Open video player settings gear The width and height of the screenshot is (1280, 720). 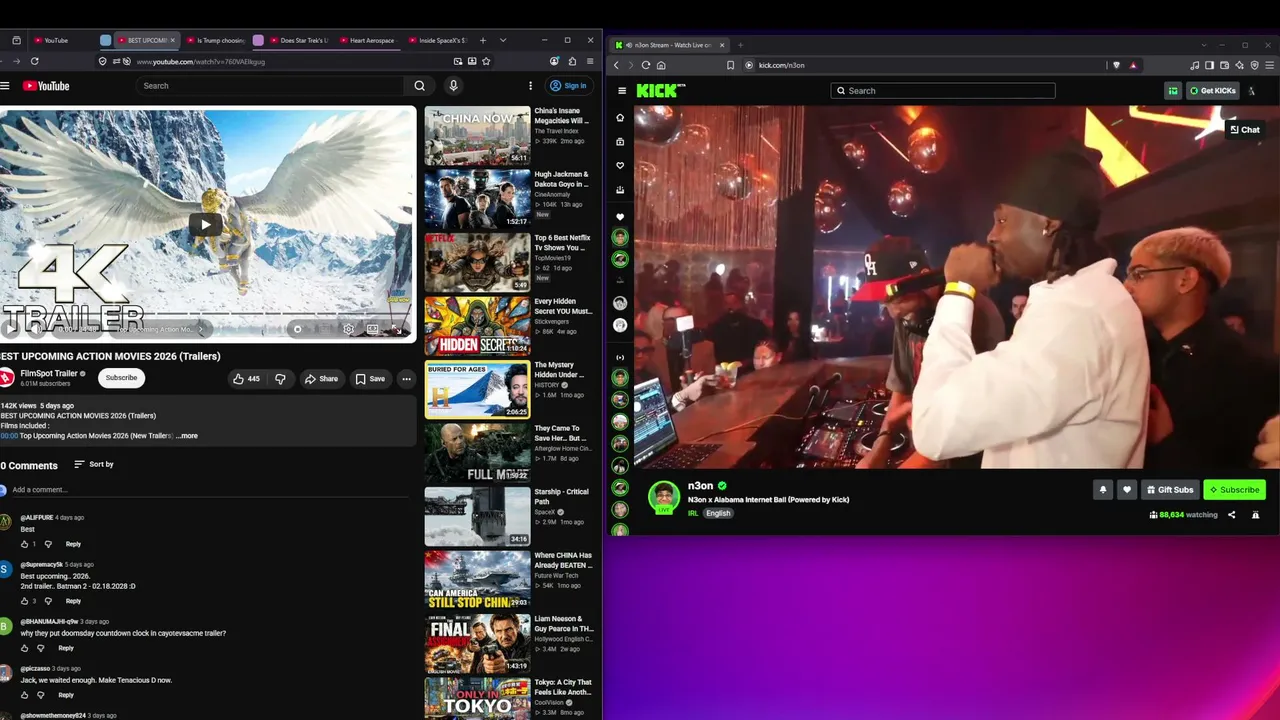click(348, 329)
